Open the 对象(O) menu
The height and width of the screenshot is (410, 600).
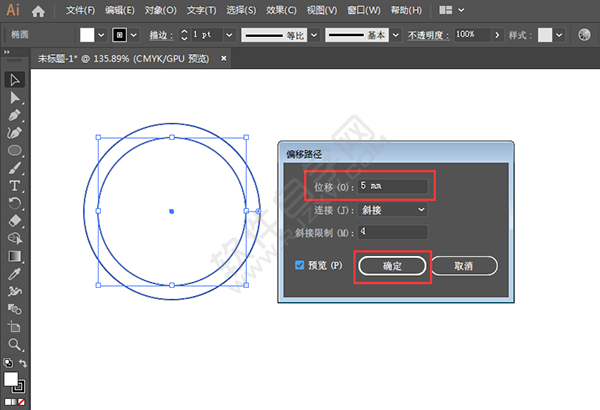[x=161, y=10]
